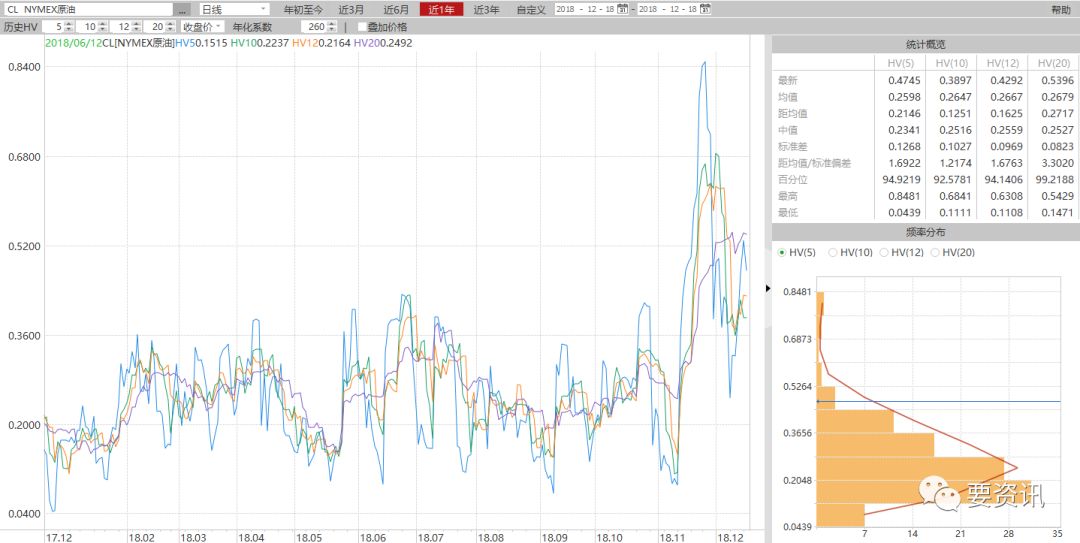Click the 2018/06/12 date in legend
The height and width of the screenshot is (543, 1080).
click(x=73, y=43)
